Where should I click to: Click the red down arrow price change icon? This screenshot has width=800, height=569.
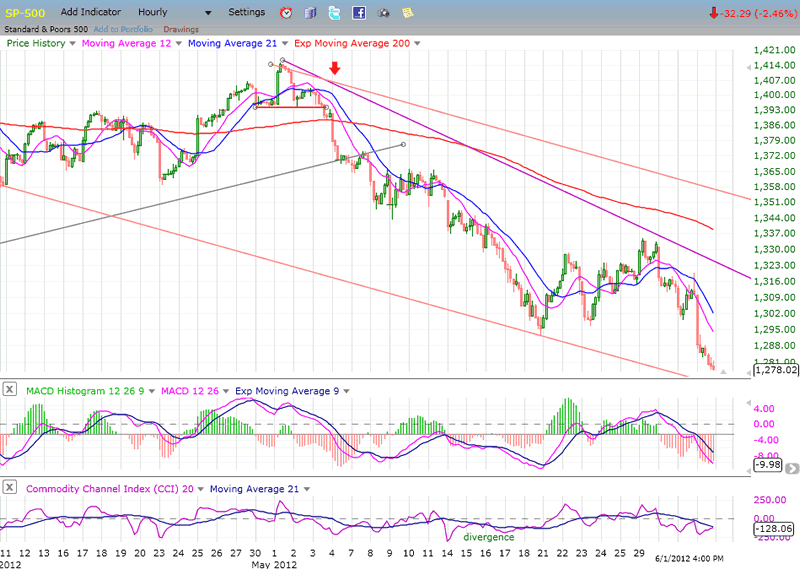(714, 13)
